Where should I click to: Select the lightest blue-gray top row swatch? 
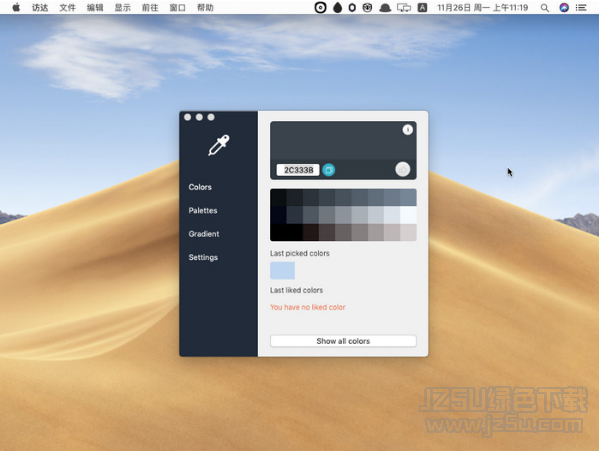point(408,197)
